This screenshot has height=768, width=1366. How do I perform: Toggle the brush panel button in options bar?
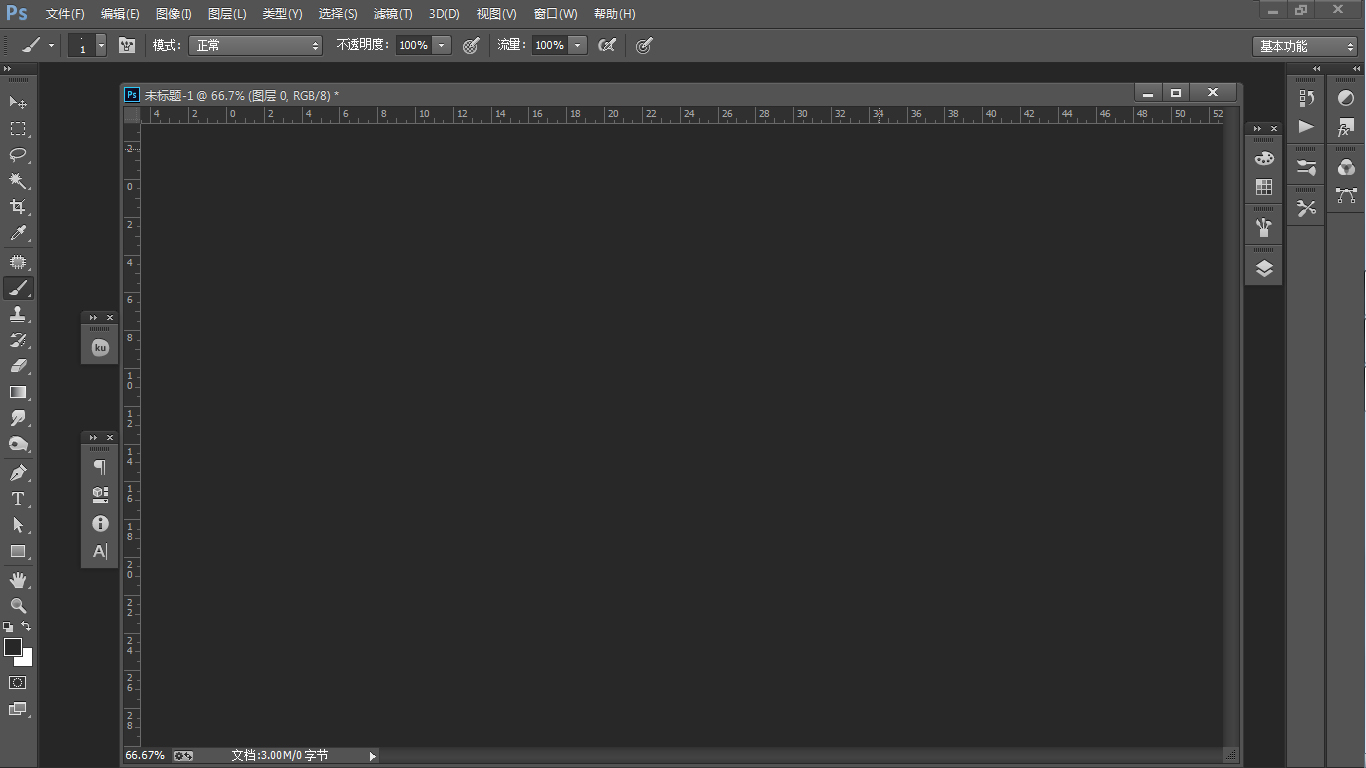(x=127, y=45)
